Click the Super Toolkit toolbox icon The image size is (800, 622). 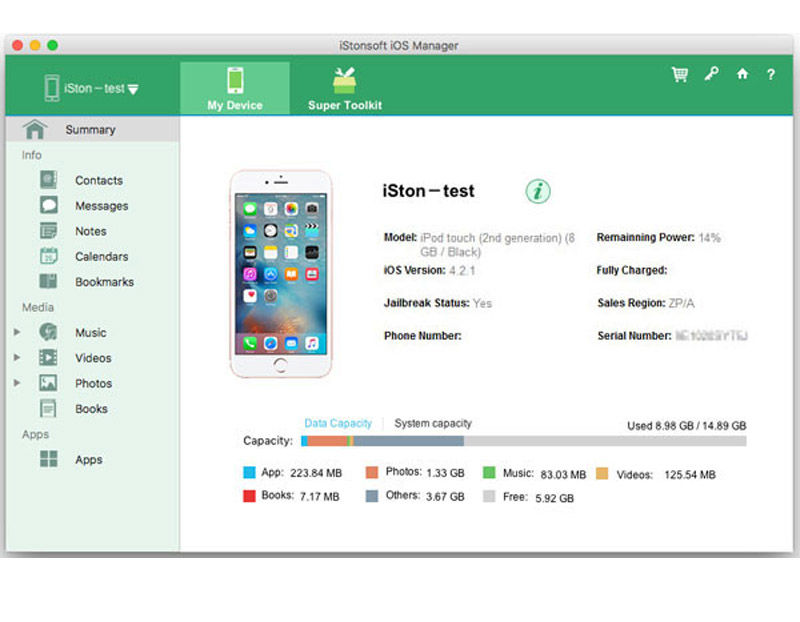[x=344, y=80]
